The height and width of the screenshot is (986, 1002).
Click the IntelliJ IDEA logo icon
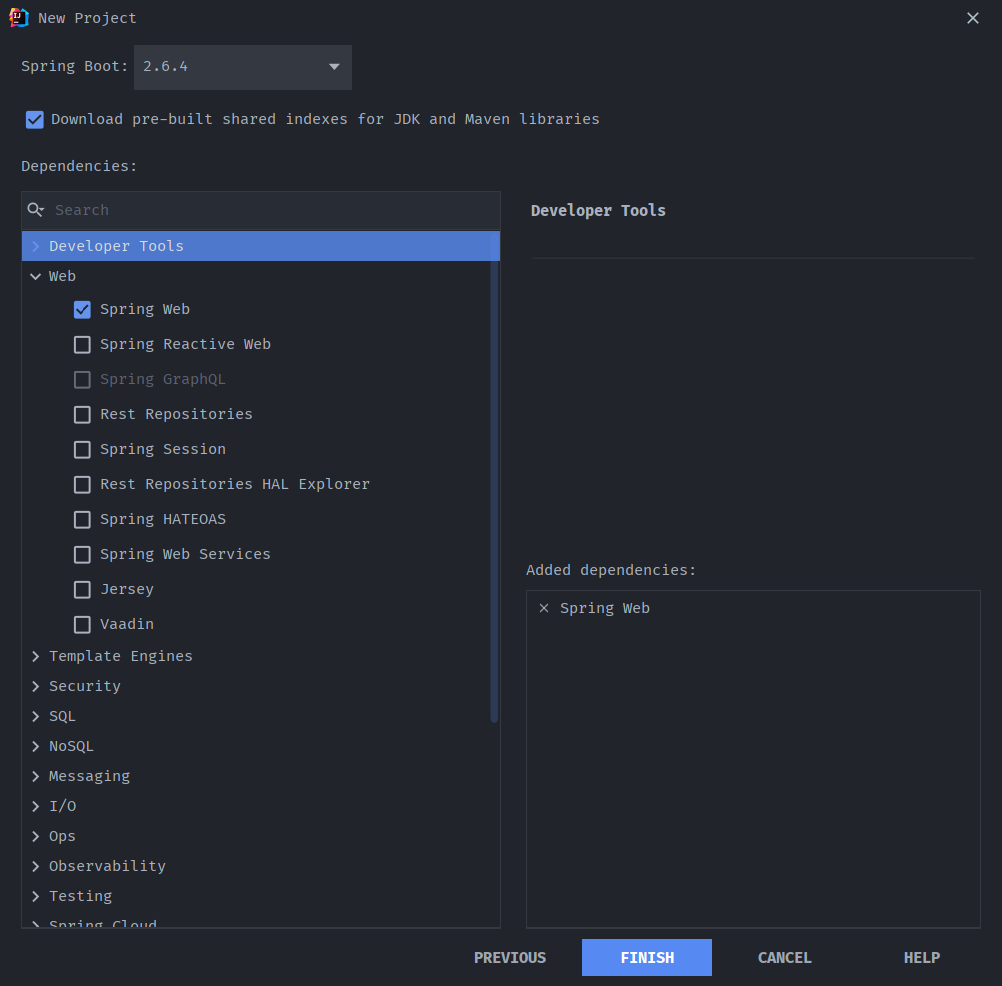18,17
